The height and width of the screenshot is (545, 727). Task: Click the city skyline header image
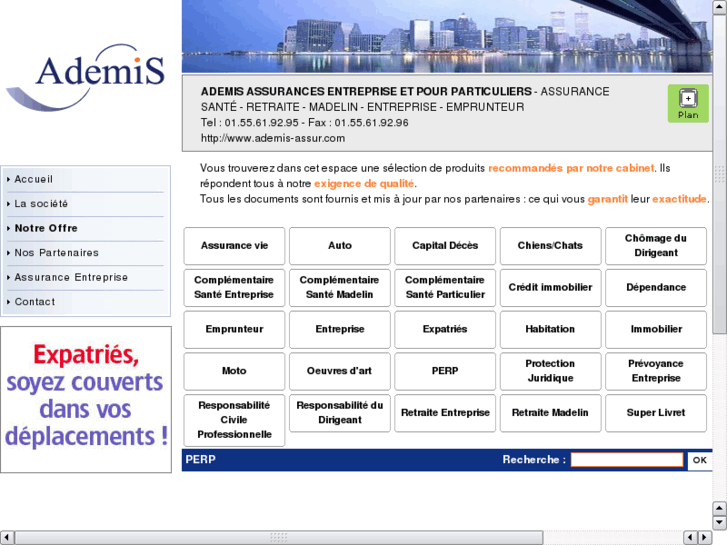click(x=447, y=36)
